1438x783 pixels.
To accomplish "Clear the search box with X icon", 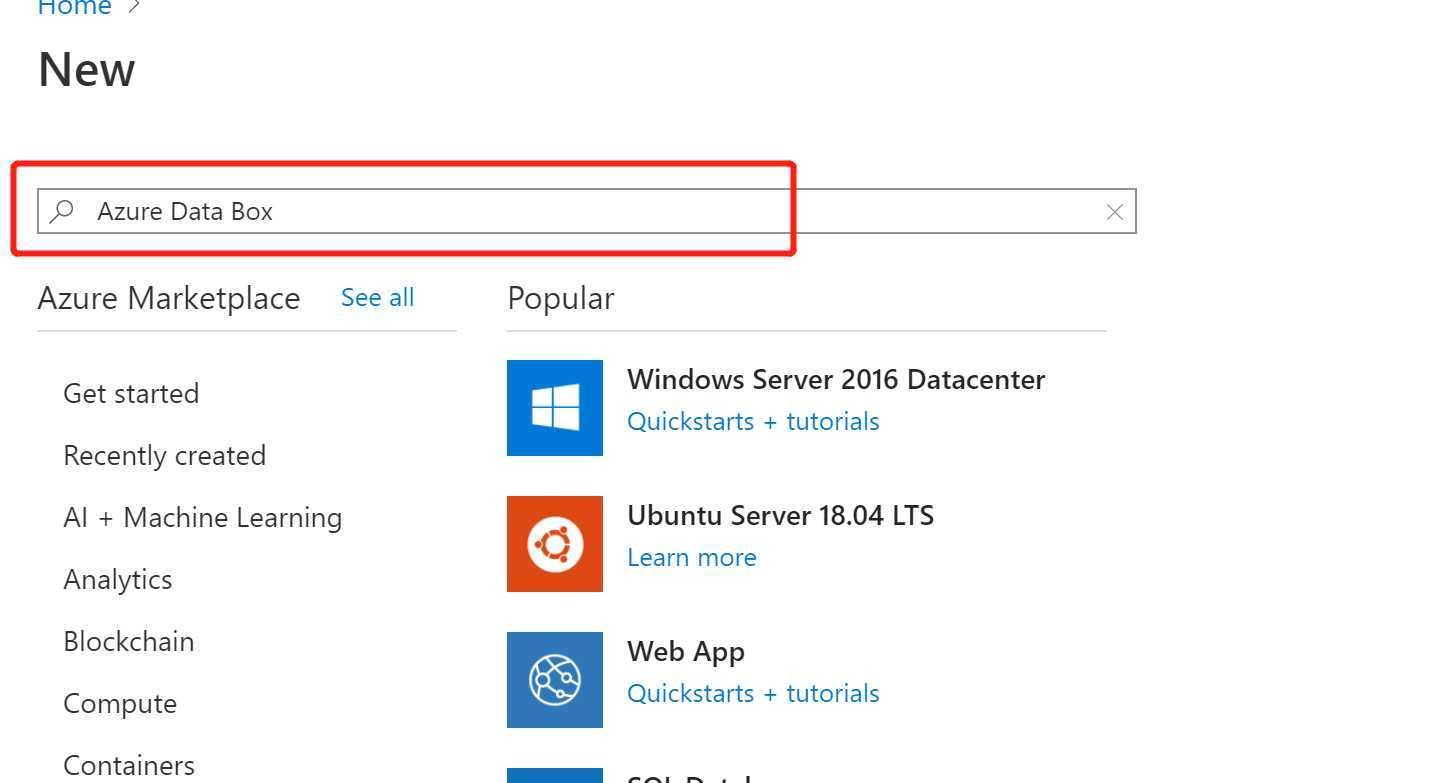I will (1114, 212).
